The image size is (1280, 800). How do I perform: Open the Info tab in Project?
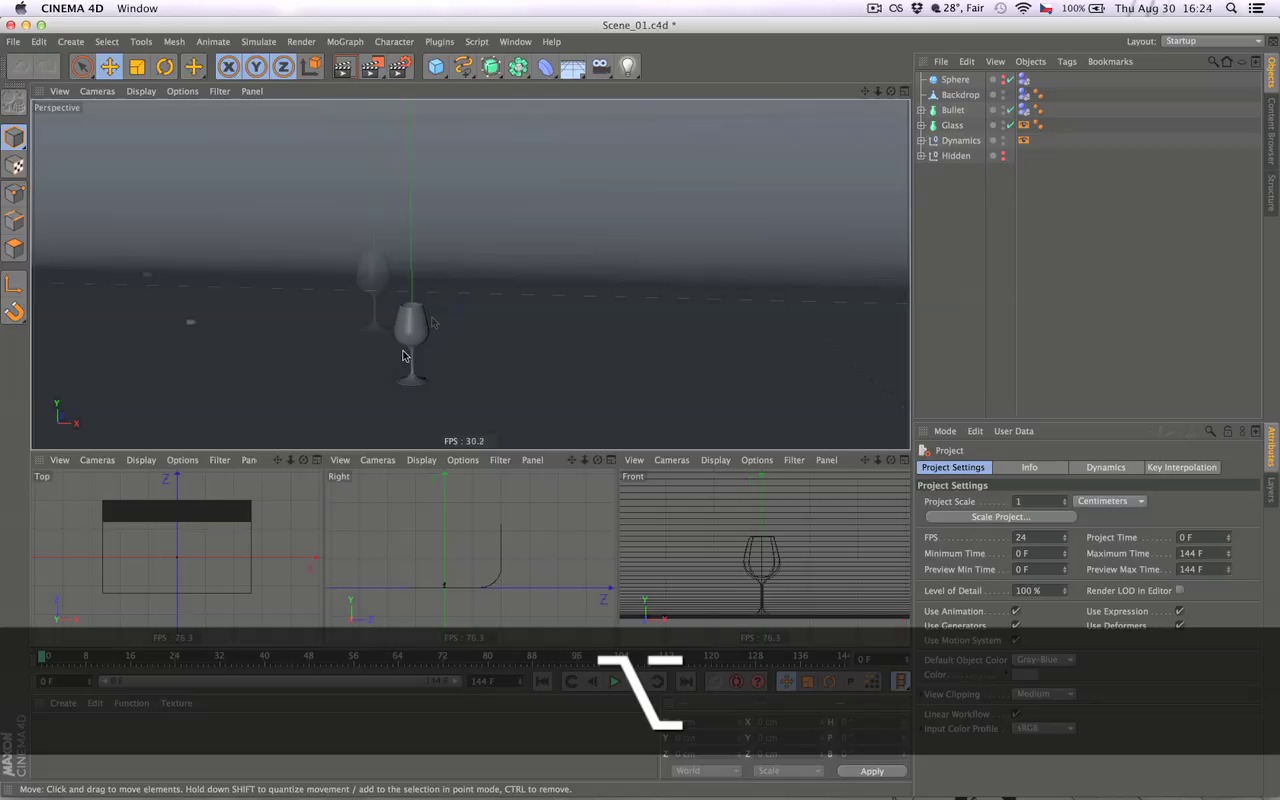(1029, 467)
